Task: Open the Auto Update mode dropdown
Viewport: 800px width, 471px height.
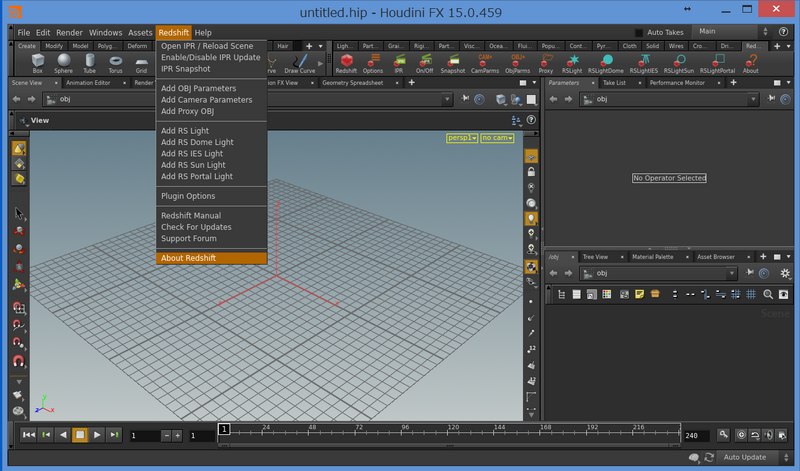Action: click(755, 457)
